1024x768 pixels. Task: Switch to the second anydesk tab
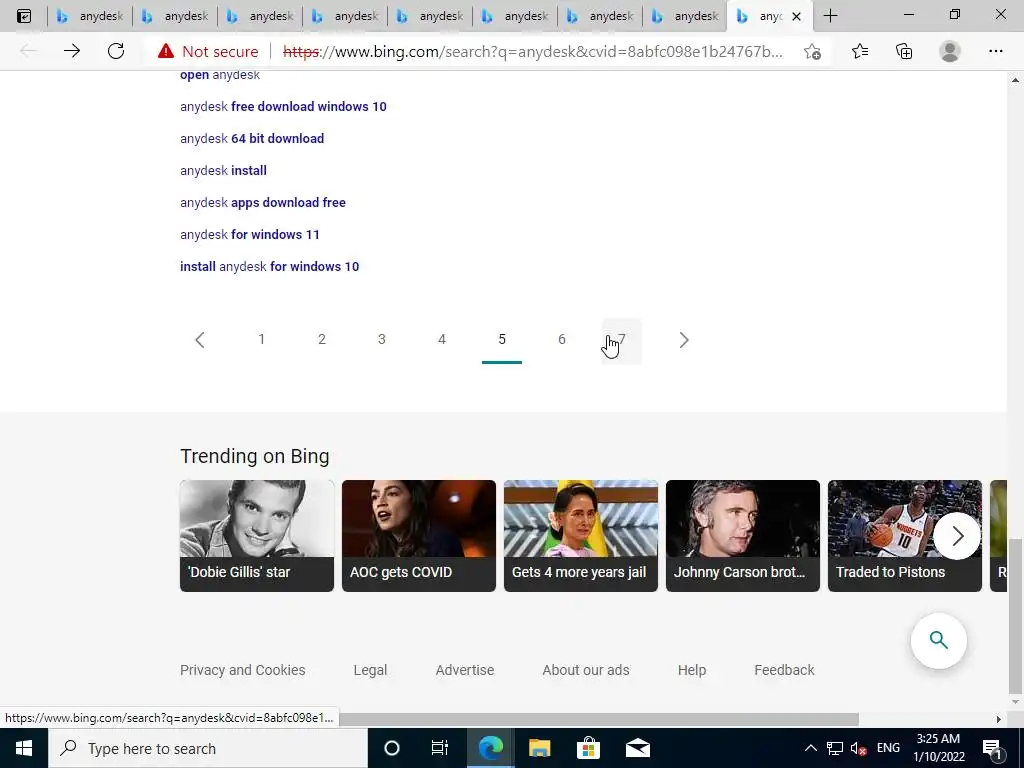[174, 16]
